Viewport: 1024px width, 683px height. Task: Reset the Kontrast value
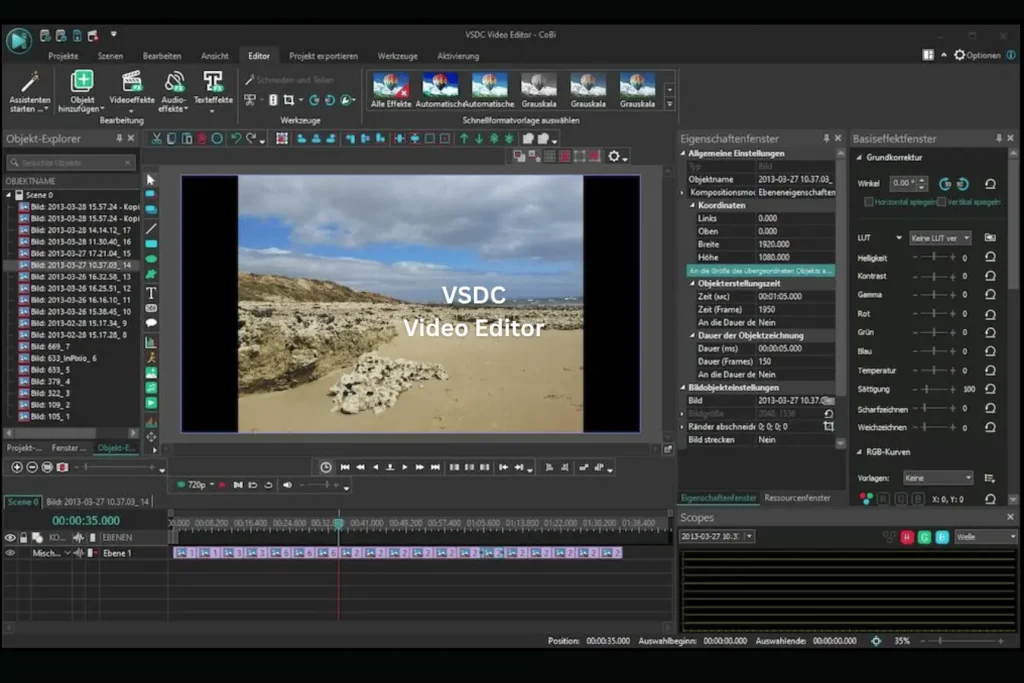[990, 276]
